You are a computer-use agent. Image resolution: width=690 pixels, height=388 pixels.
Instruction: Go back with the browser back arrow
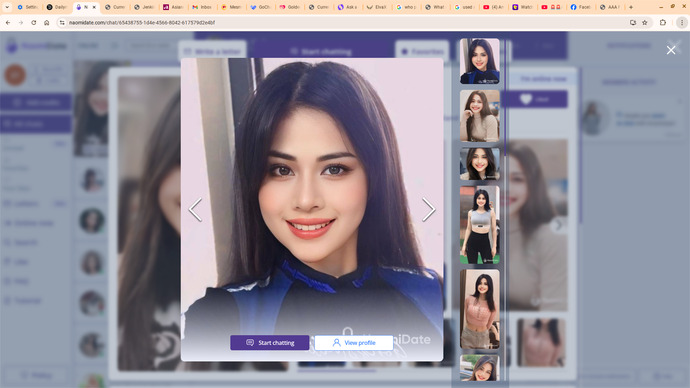pyautogui.click(x=8, y=22)
